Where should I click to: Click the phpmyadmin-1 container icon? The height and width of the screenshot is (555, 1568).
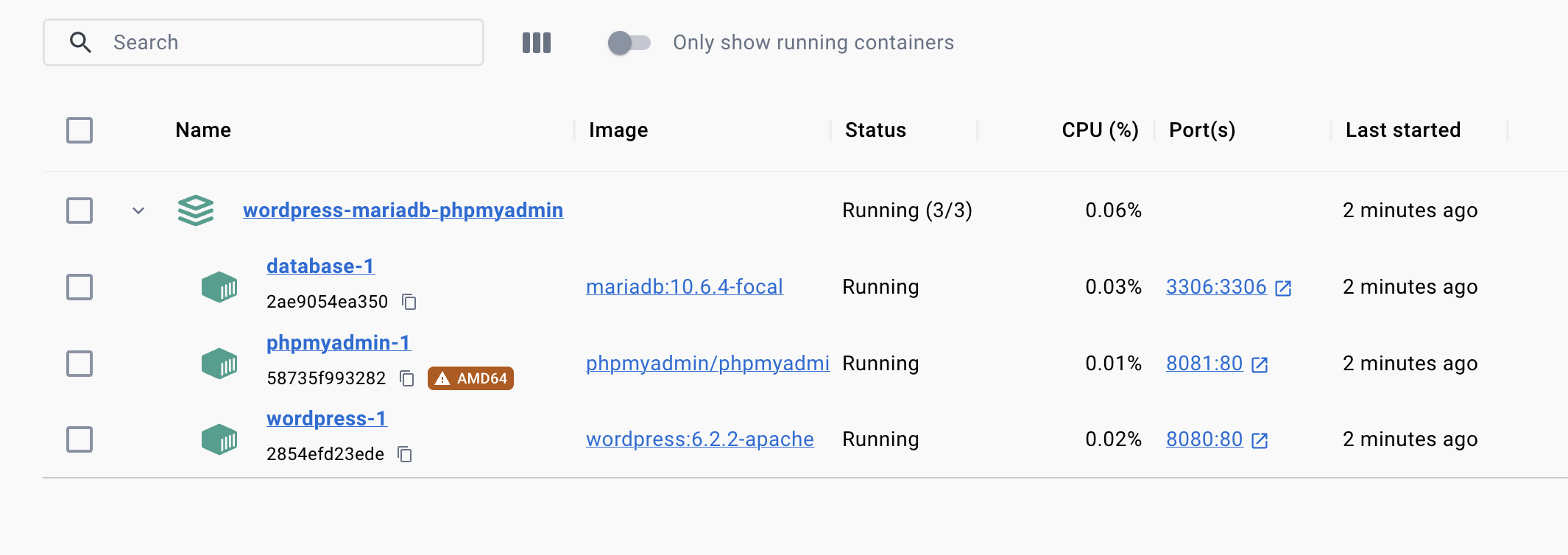[x=219, y=364]
